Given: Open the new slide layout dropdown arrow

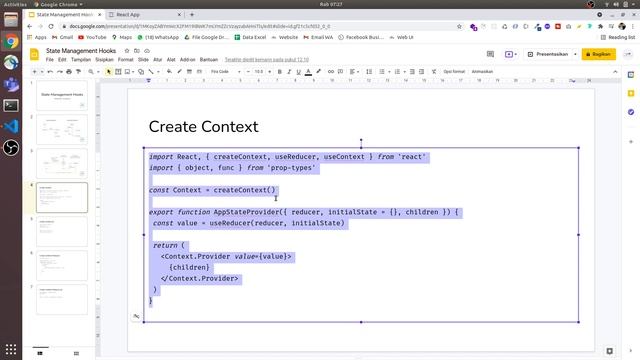Looking at the screenshot, I should [42, 72].
